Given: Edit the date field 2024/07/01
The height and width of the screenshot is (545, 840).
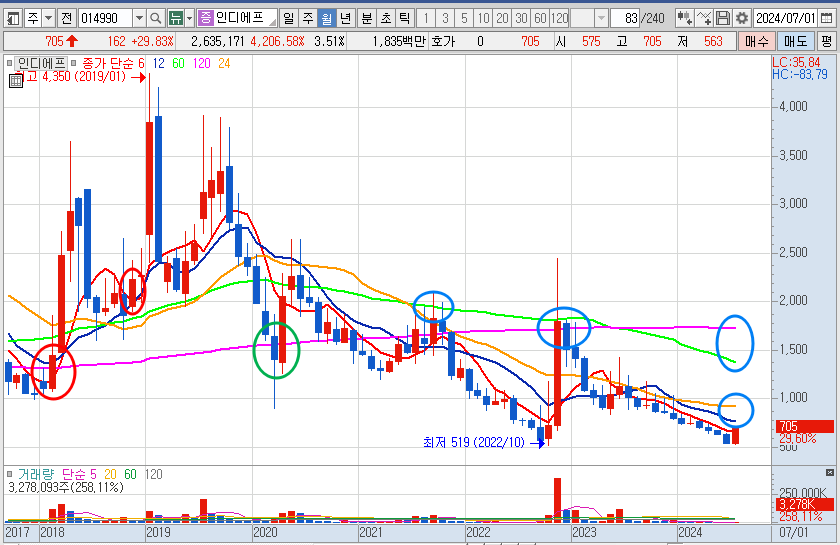Looking at the screenshot, I should click(x=785, y=19).
